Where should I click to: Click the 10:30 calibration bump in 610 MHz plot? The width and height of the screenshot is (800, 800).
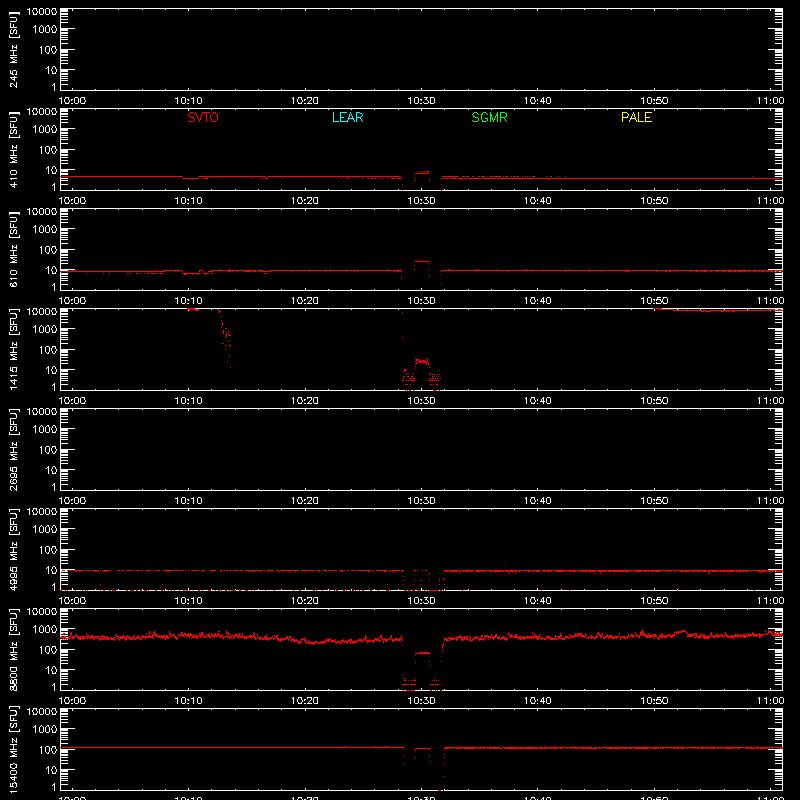pyautogui.click(x=422, y=262)
